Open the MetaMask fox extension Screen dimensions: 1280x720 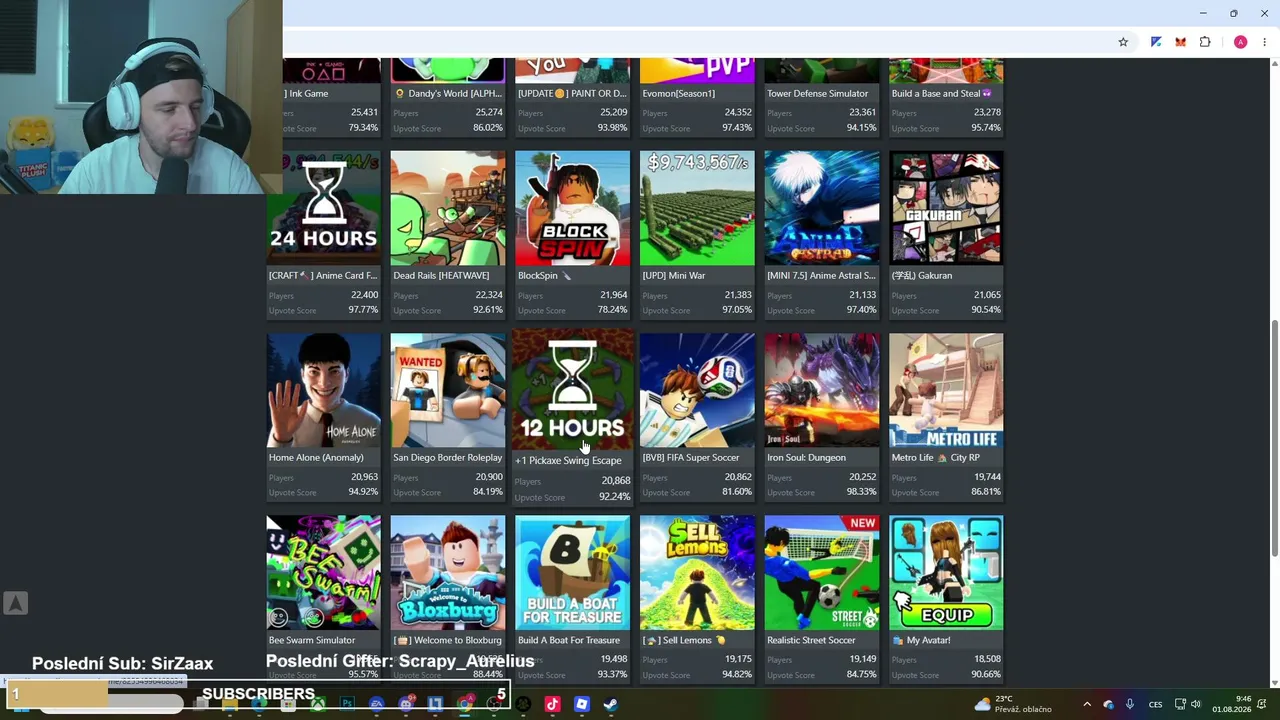coord(1181,42)
